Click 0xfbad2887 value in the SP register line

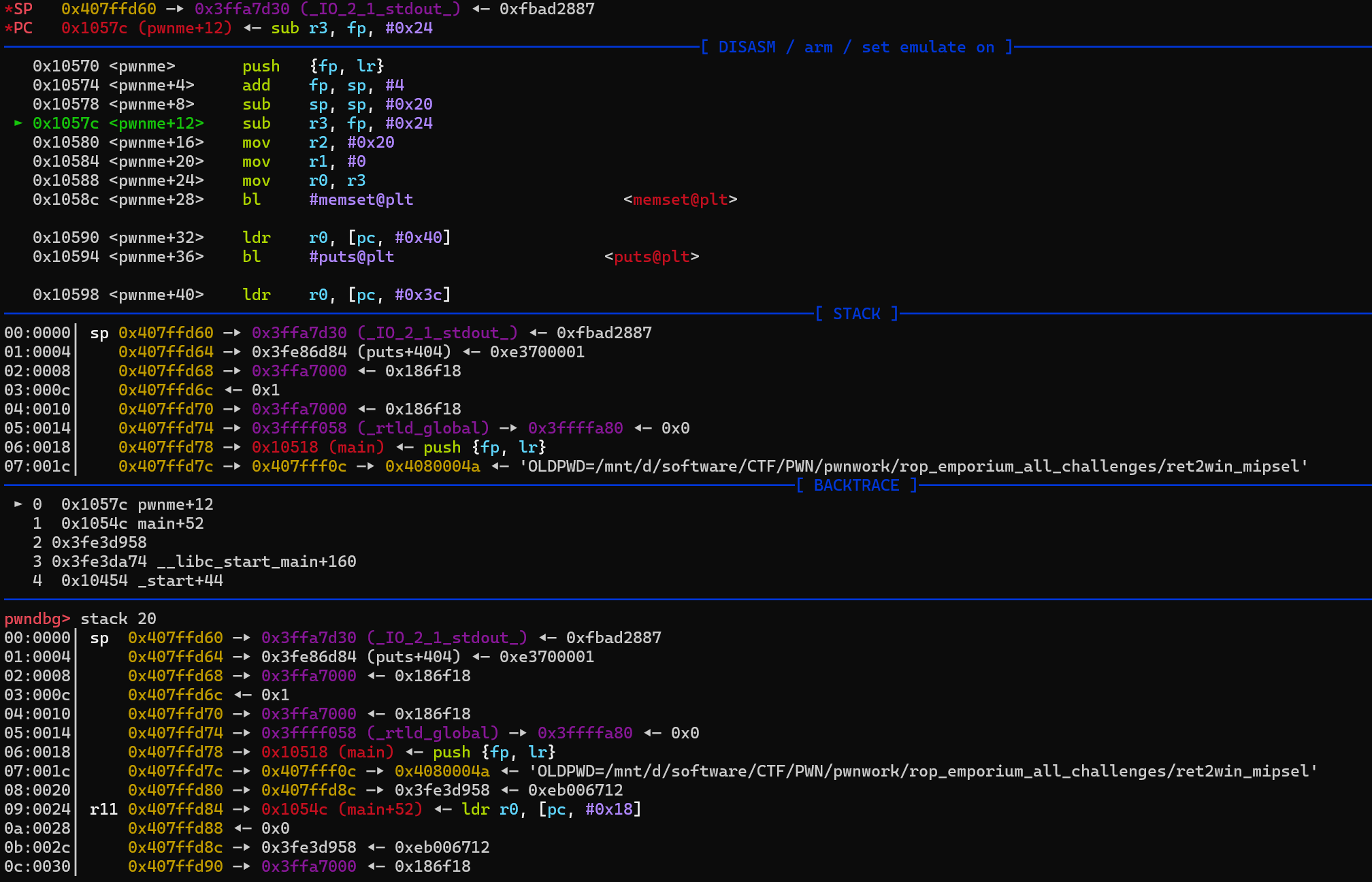(x=547, y=9)
